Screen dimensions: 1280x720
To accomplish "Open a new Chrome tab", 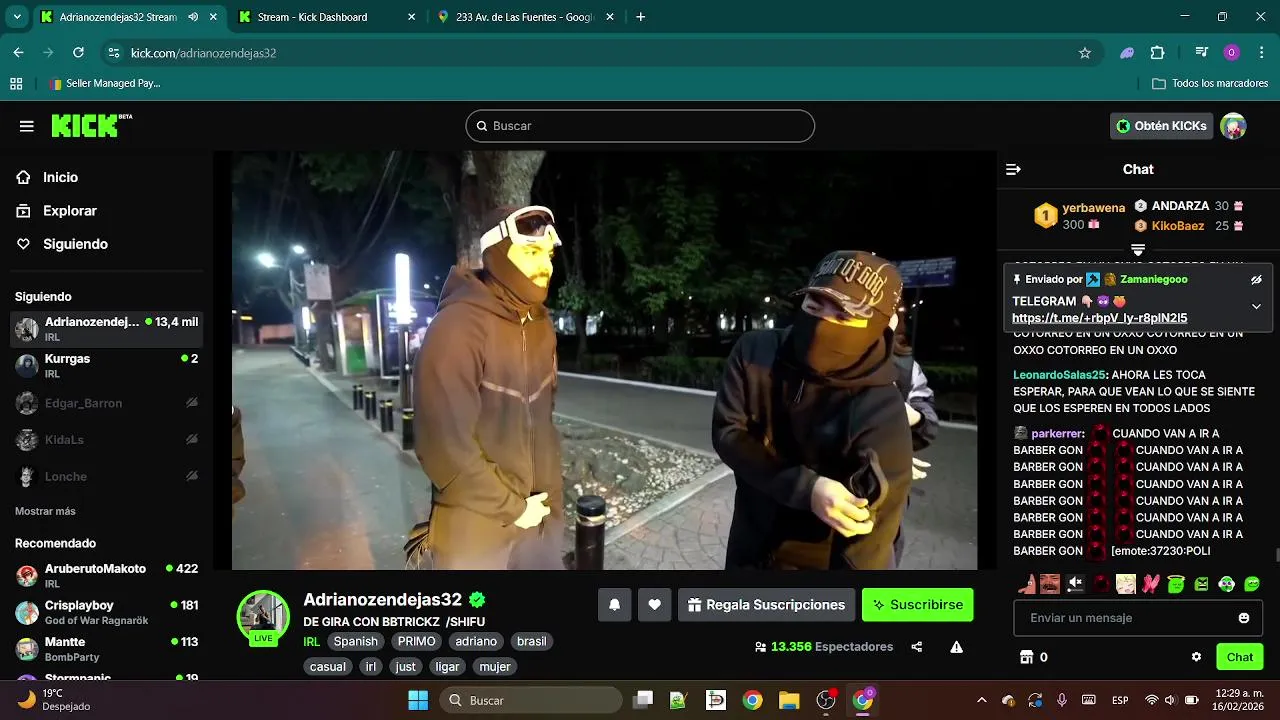I will coord(641,17).
